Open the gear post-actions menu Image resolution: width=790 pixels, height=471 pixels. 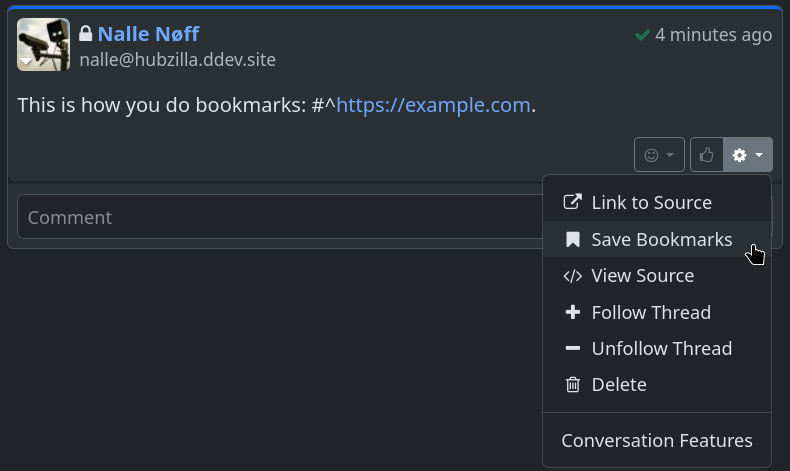[x=747, y=155]
